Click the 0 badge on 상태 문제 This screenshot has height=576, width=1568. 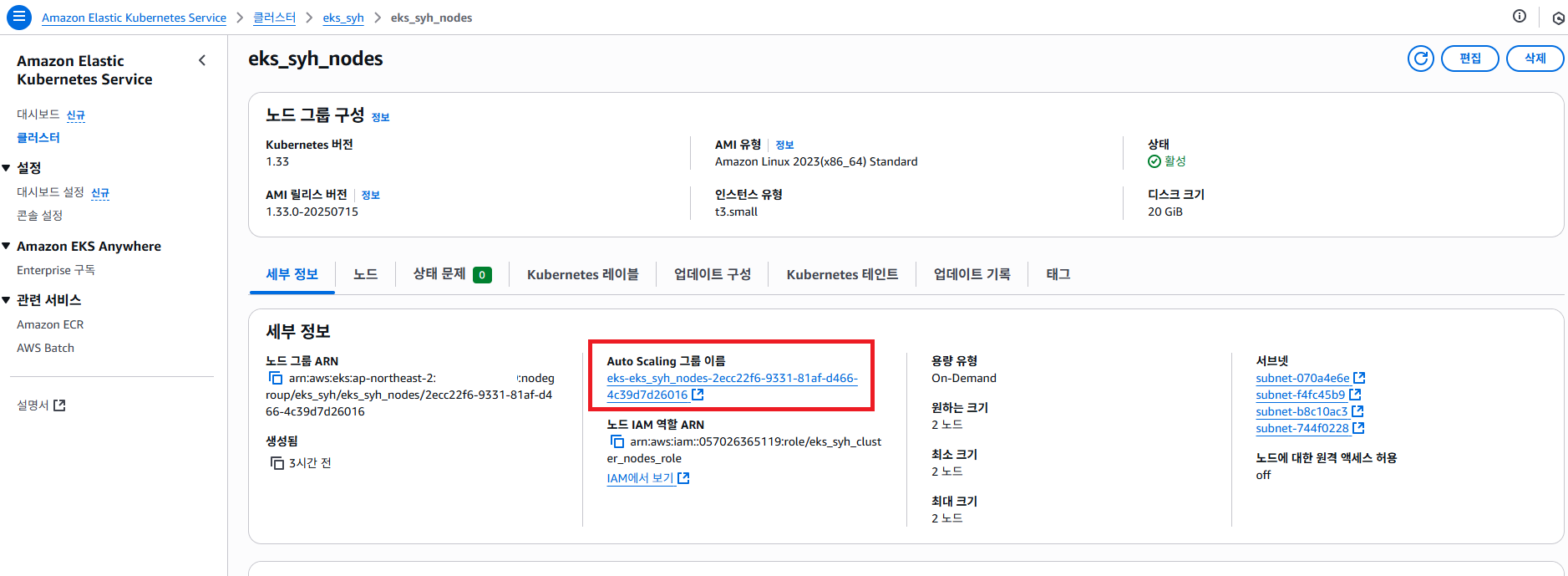(x=482, y=275)
